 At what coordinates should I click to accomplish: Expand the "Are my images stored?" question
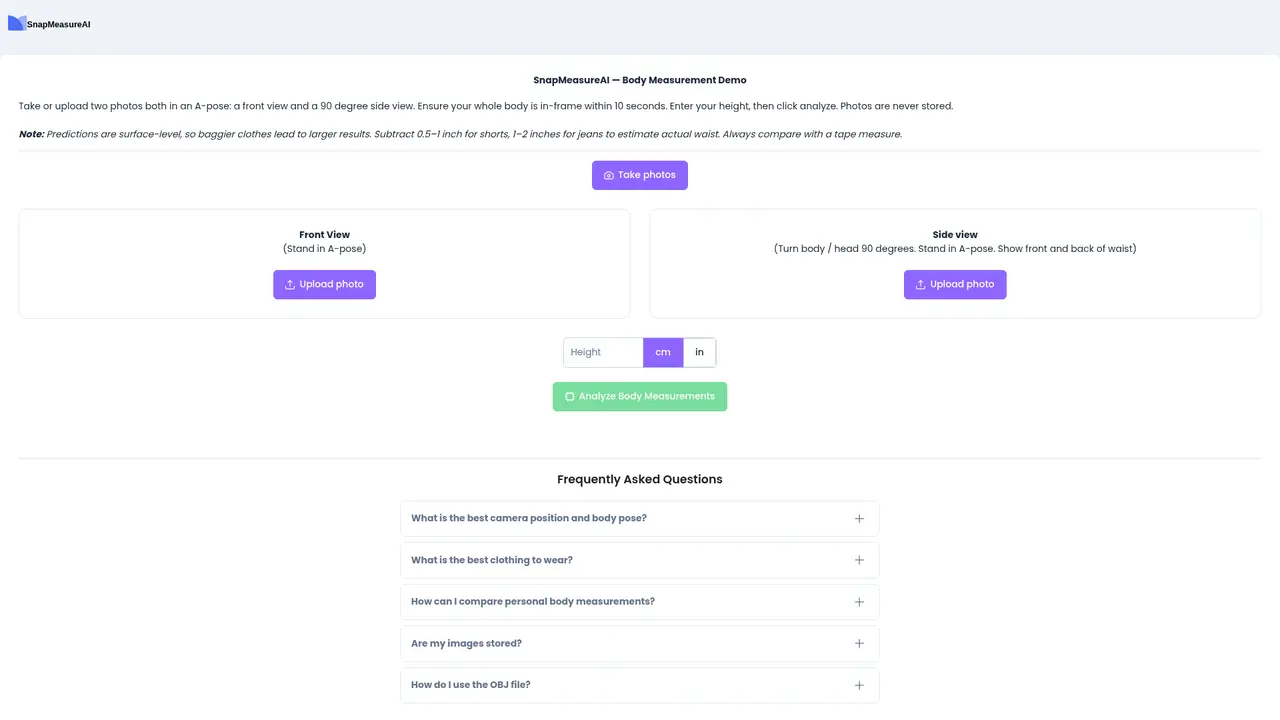[640, 643]
